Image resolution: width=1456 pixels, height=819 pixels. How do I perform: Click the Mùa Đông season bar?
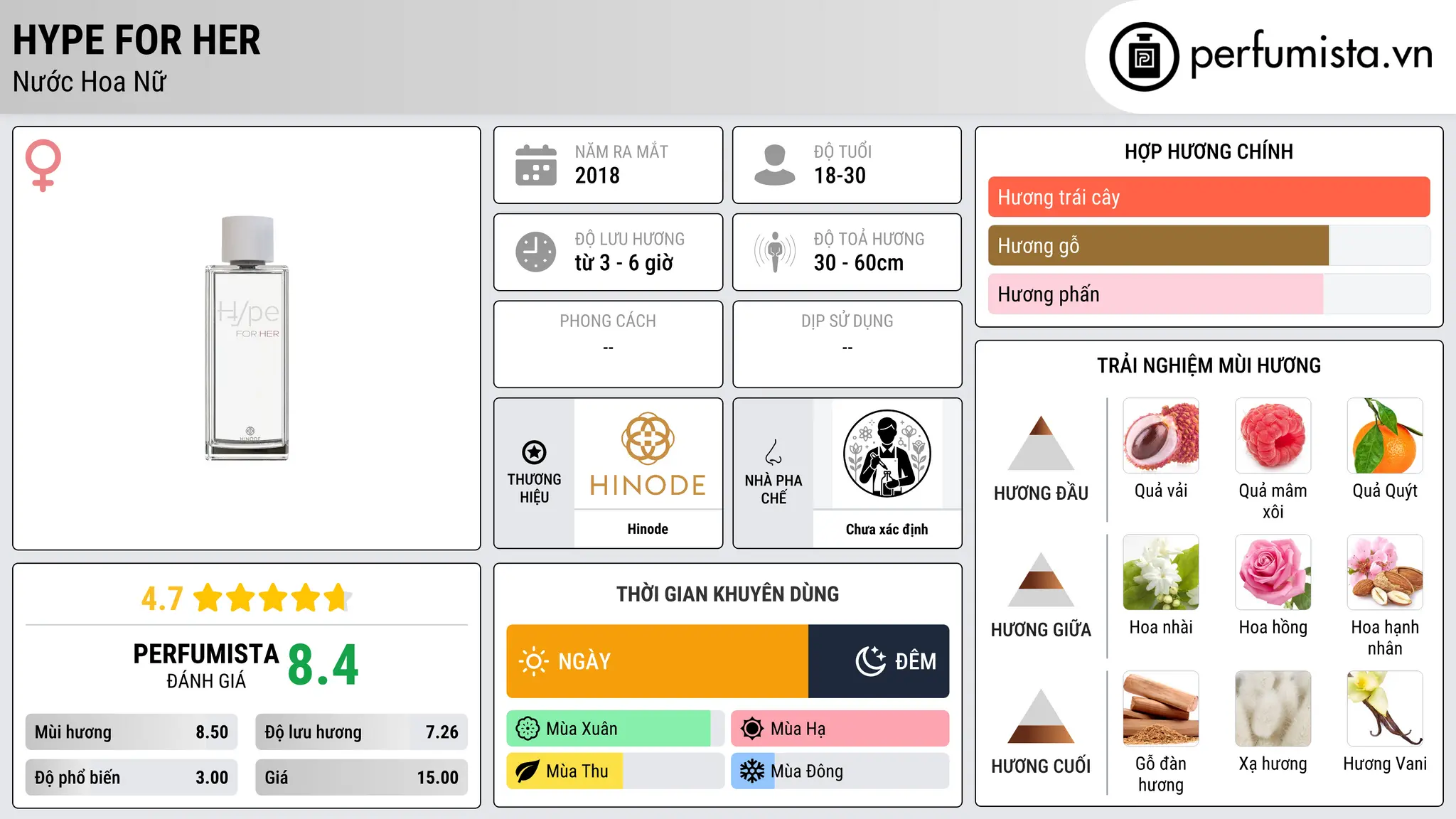click(840, 771)
